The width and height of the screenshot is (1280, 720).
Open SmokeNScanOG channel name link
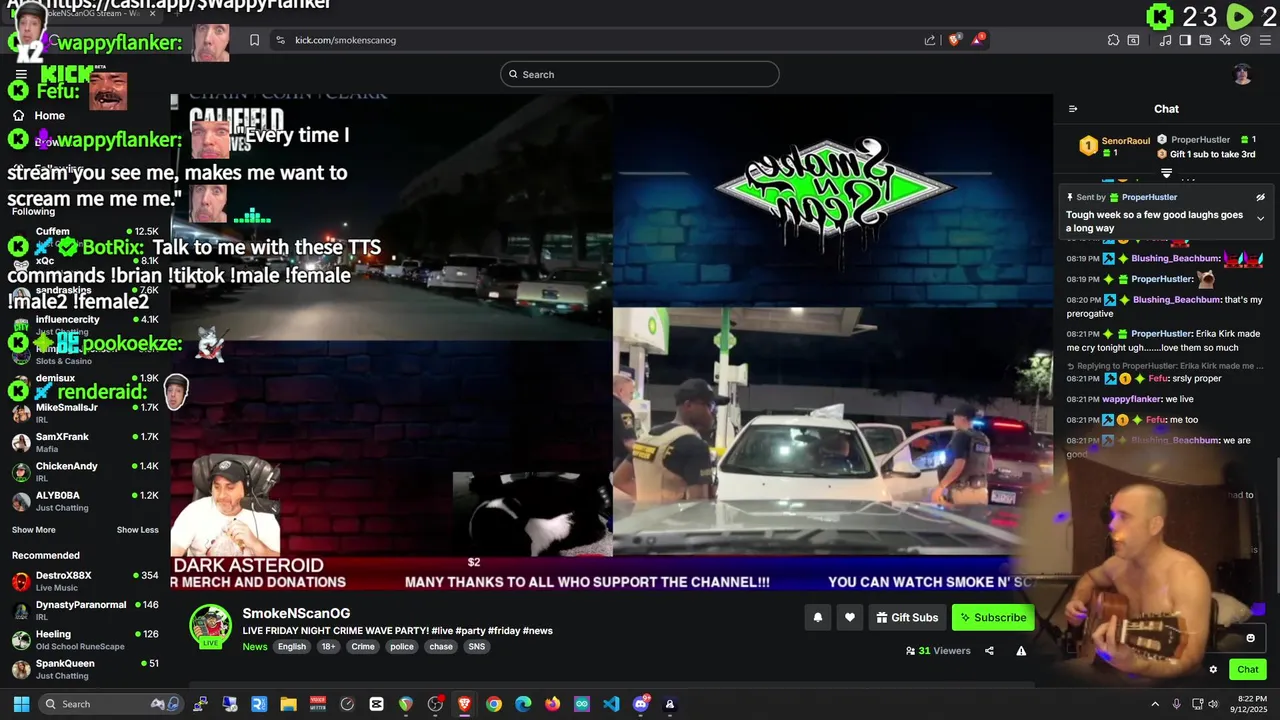point(296,614)
